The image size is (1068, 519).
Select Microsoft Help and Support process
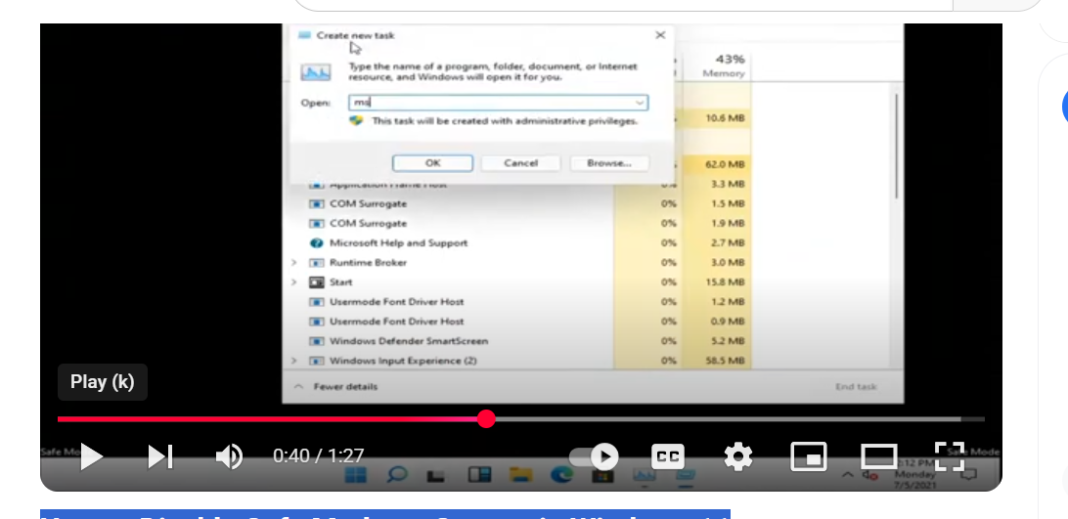coord(518,242)
